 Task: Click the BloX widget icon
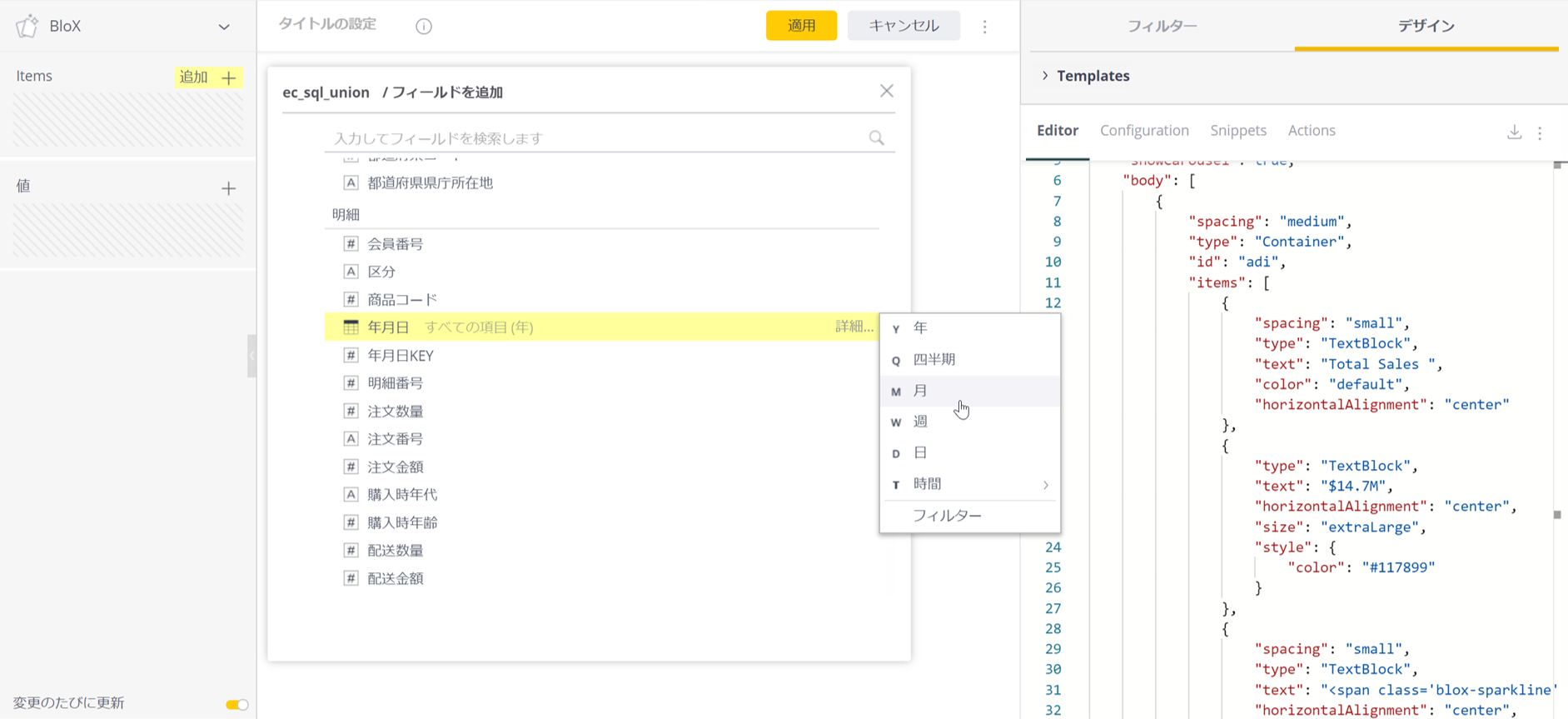pos(27,26)
